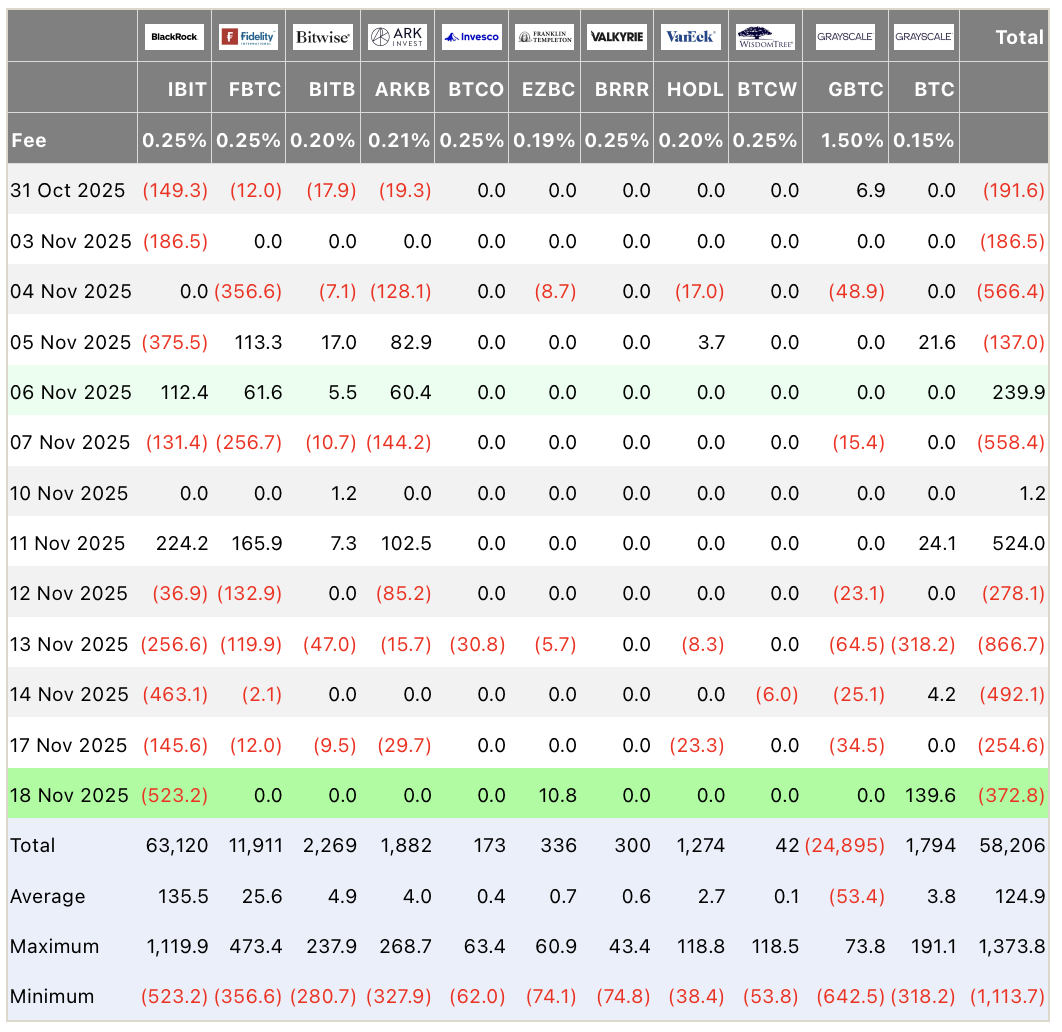1062x1032 pixels.
Task: Select the Invesco logo above BTCO
Action: (471, 38)
